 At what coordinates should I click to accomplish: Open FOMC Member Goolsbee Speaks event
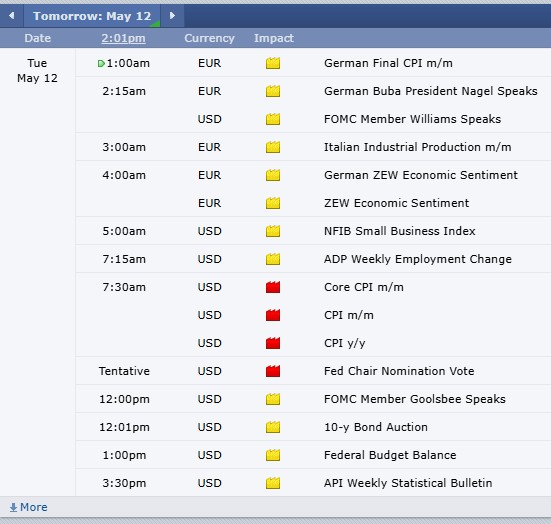pos(415,399)
